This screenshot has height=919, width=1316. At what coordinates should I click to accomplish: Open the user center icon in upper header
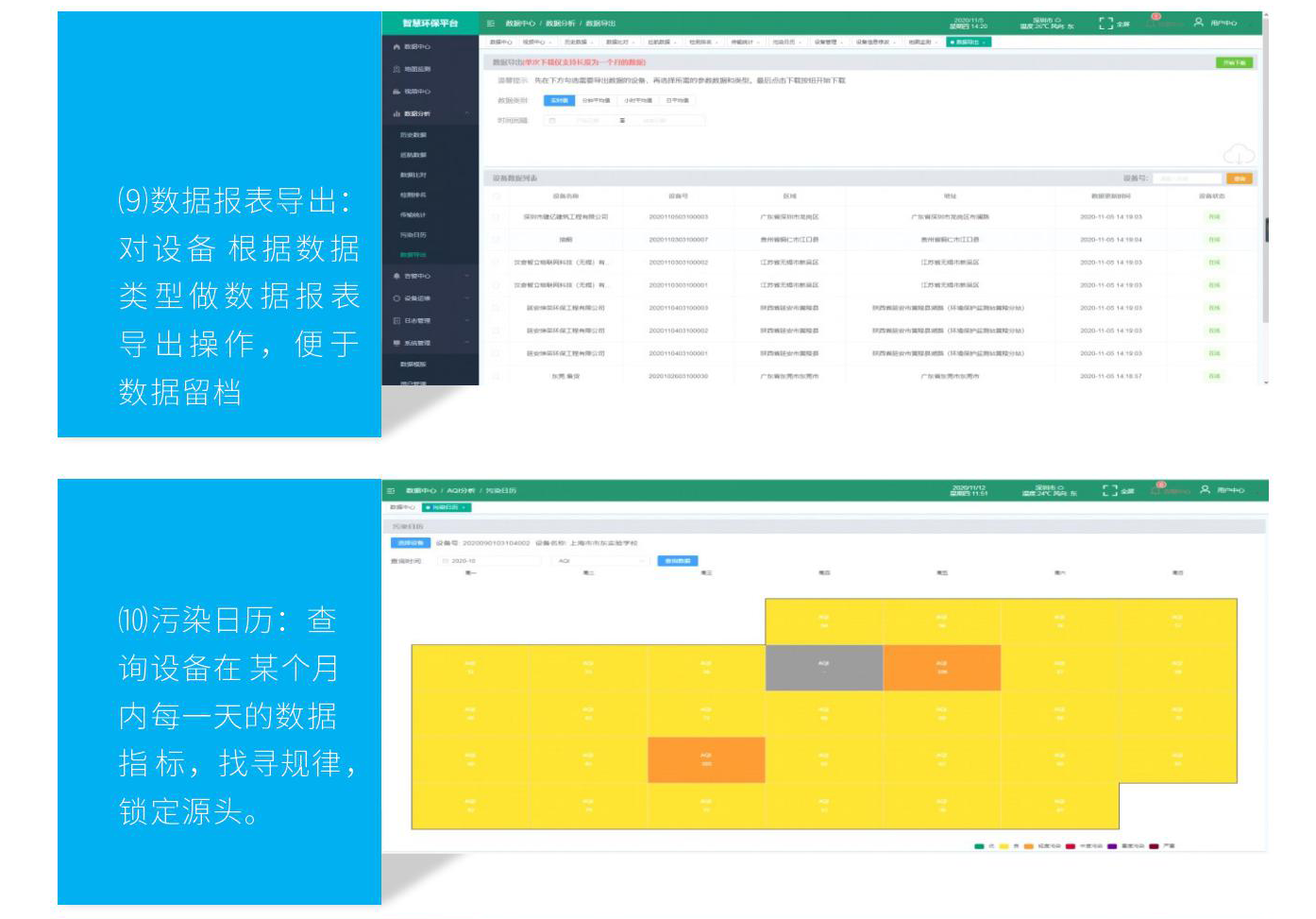(x=1199, y=23)
